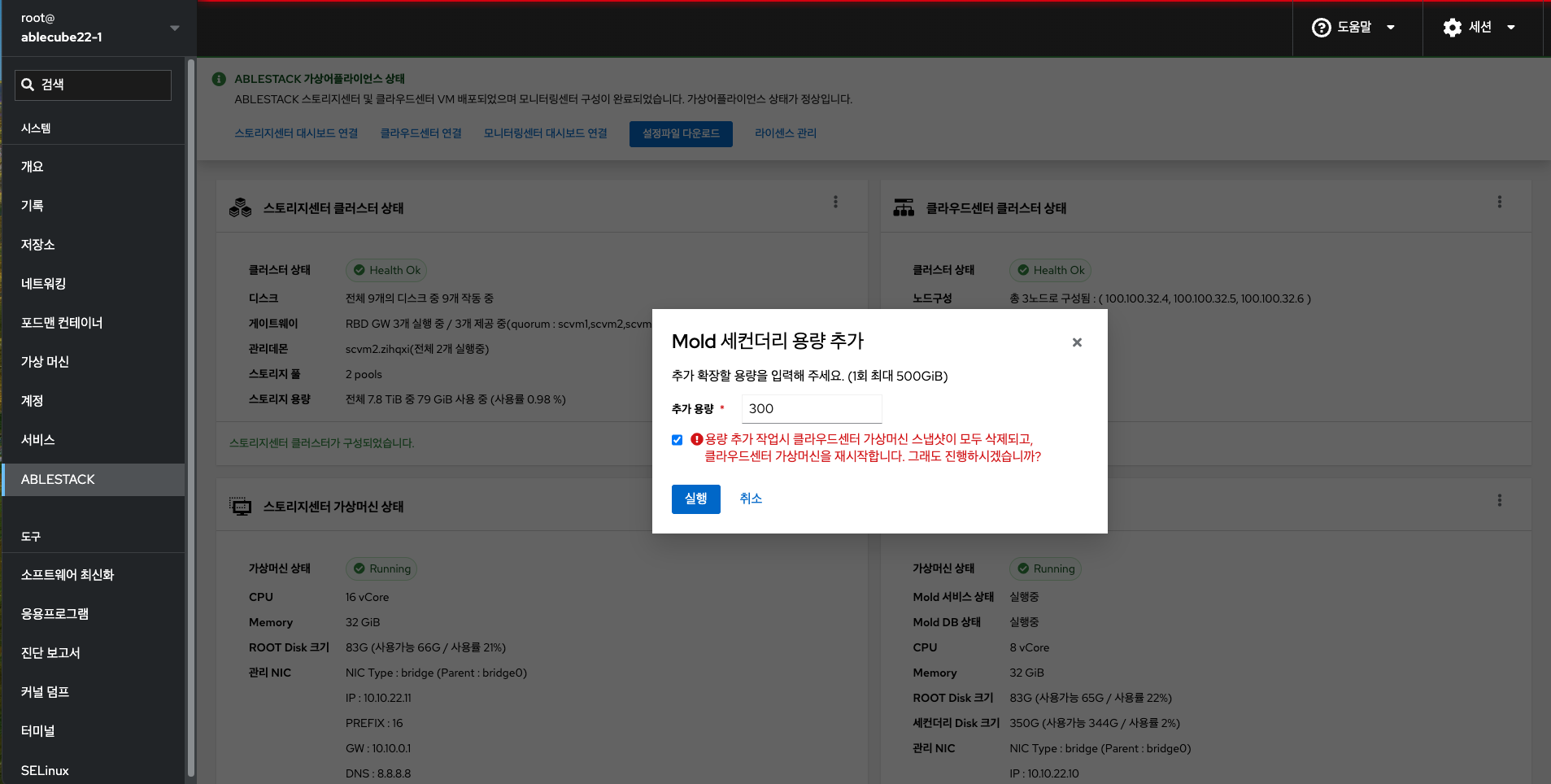Open 터미널 in the sidebar
The width and height of the screenshot is (1551, 784).
pyautogui.click(x=94, y=731)
